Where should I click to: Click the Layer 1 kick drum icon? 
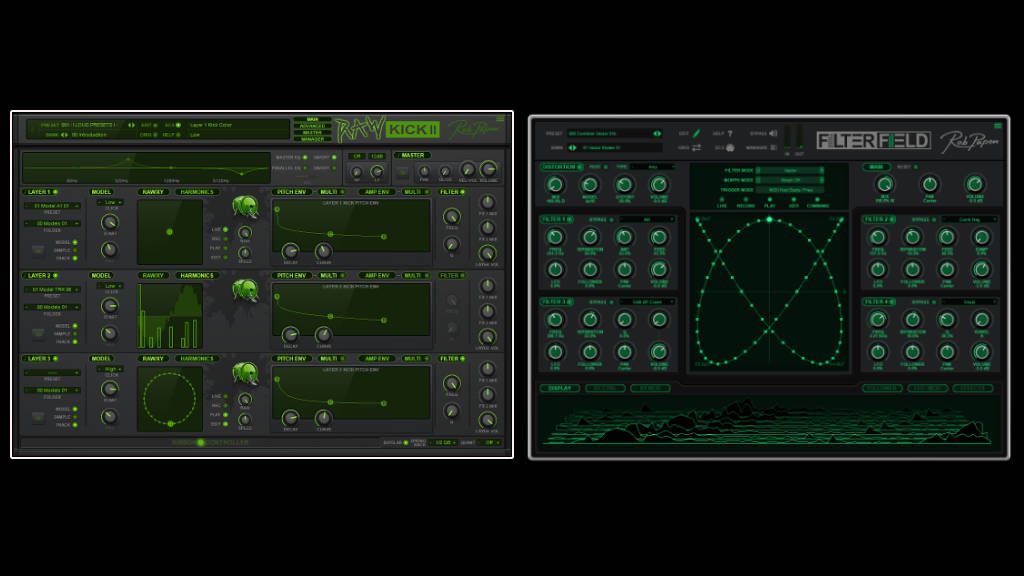(245, 207)
